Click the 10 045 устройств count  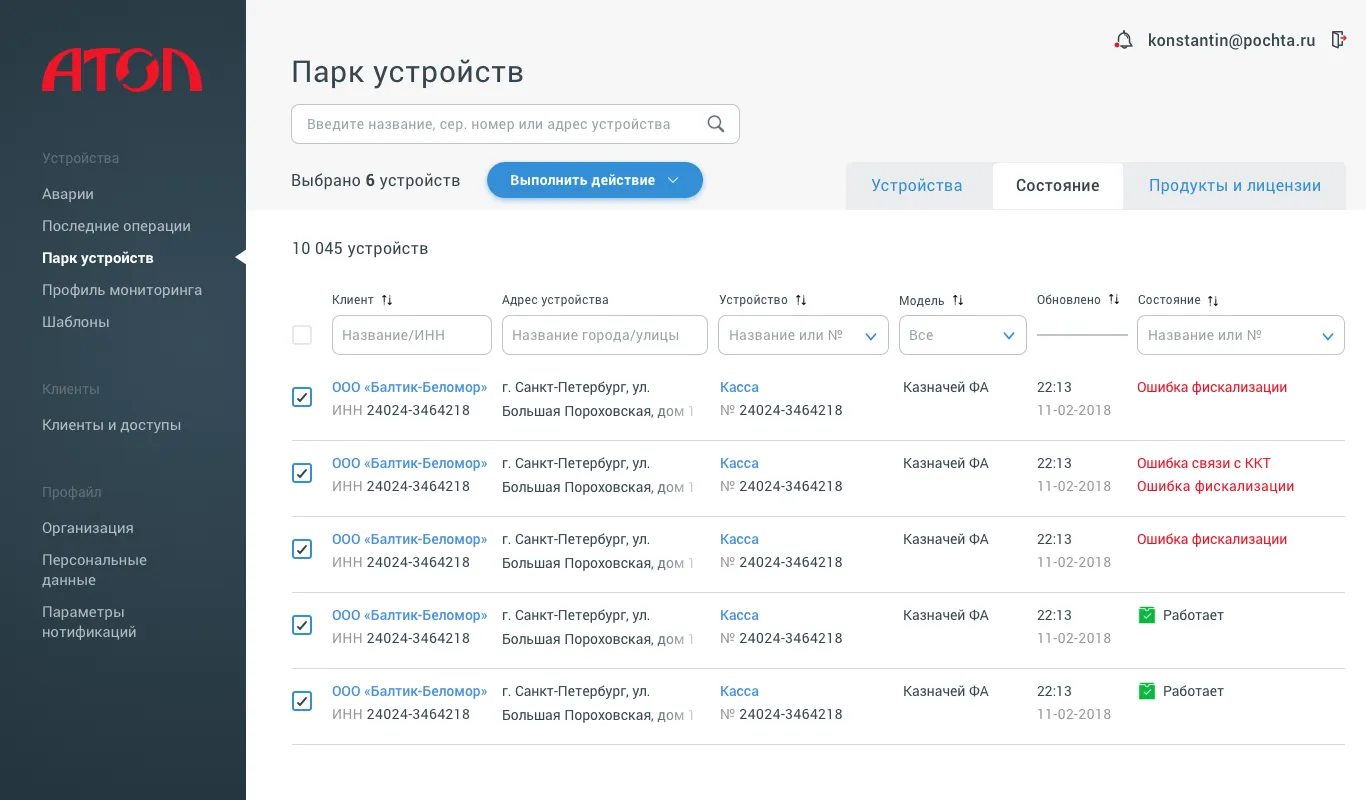pos(360,248)
